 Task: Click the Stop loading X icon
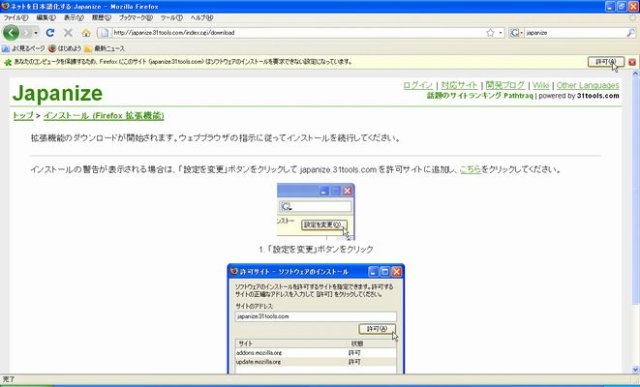click(x=68, y=33)
